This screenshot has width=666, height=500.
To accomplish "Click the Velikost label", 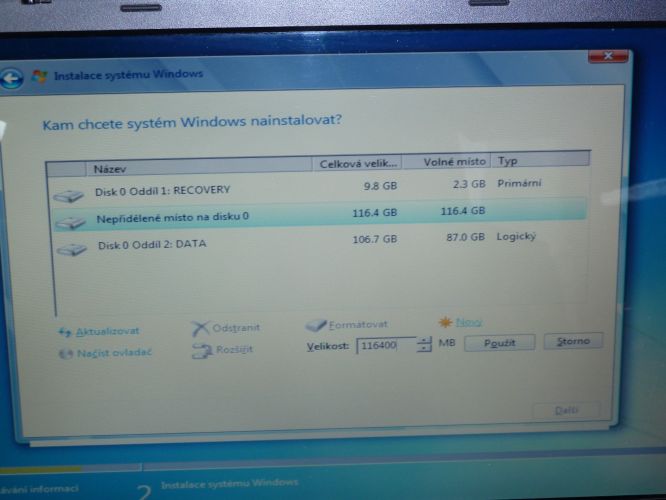I will click(x=327, y=347).
